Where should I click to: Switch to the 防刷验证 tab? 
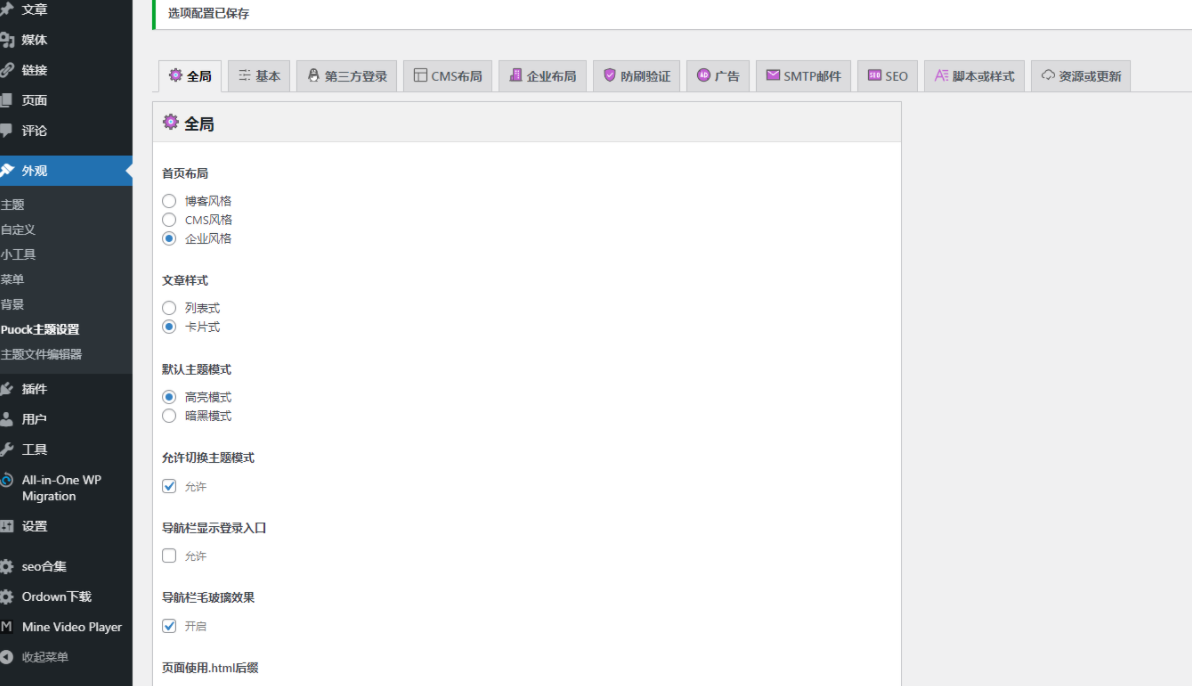pyautogui.click(x=637, y=76)
